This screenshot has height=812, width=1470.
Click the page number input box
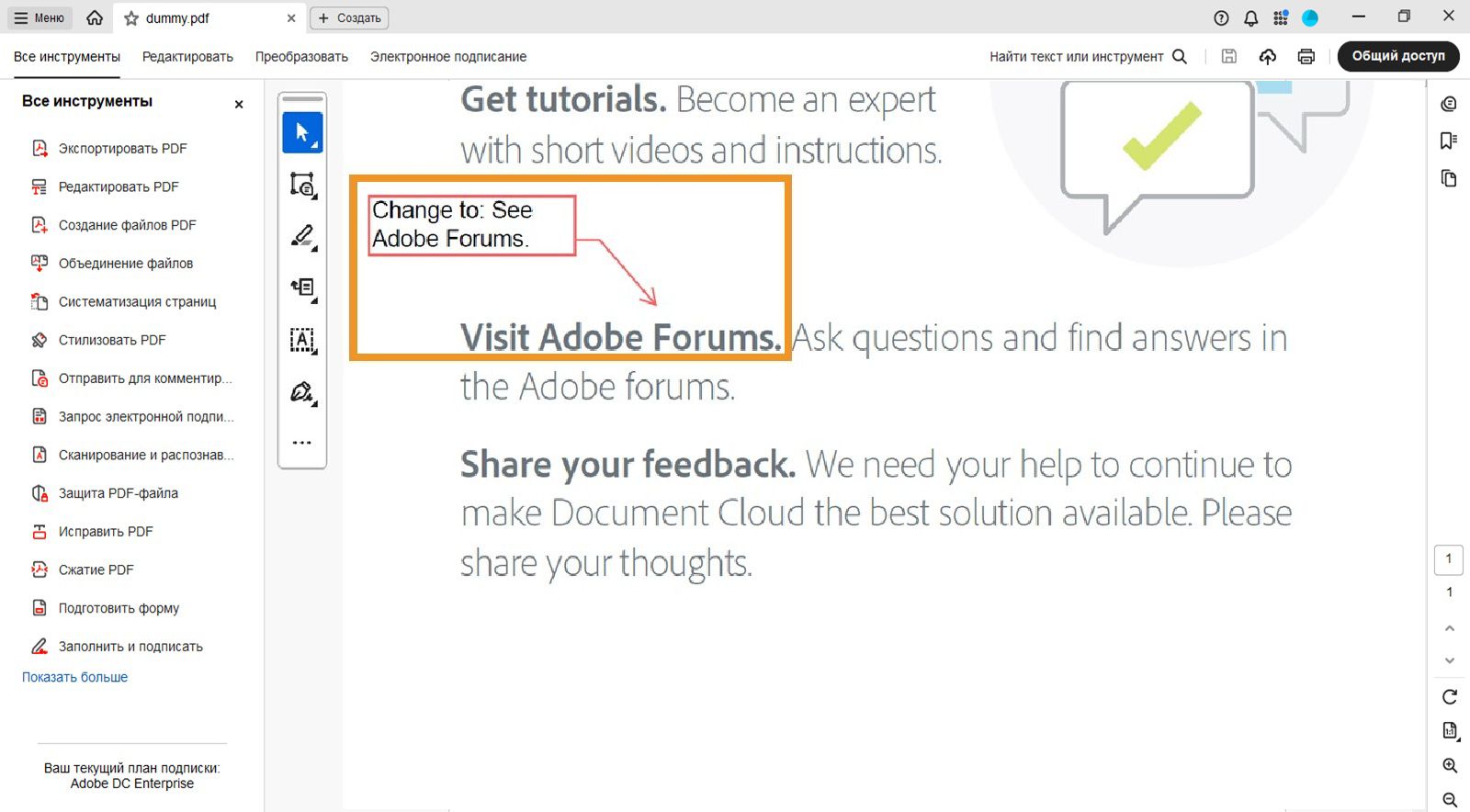click(1449, 558)
